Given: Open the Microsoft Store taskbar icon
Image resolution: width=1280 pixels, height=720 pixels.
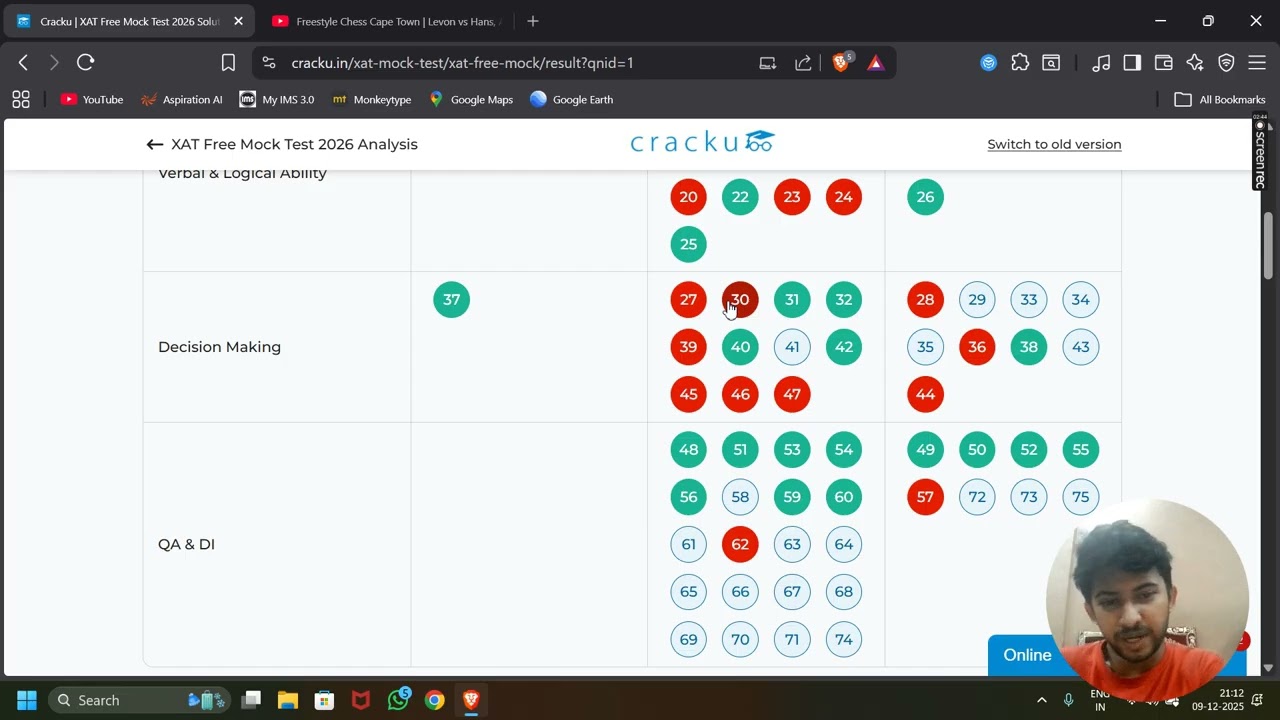Looking at the screenshot, I should pyautogui.click(x=324, y=700).
